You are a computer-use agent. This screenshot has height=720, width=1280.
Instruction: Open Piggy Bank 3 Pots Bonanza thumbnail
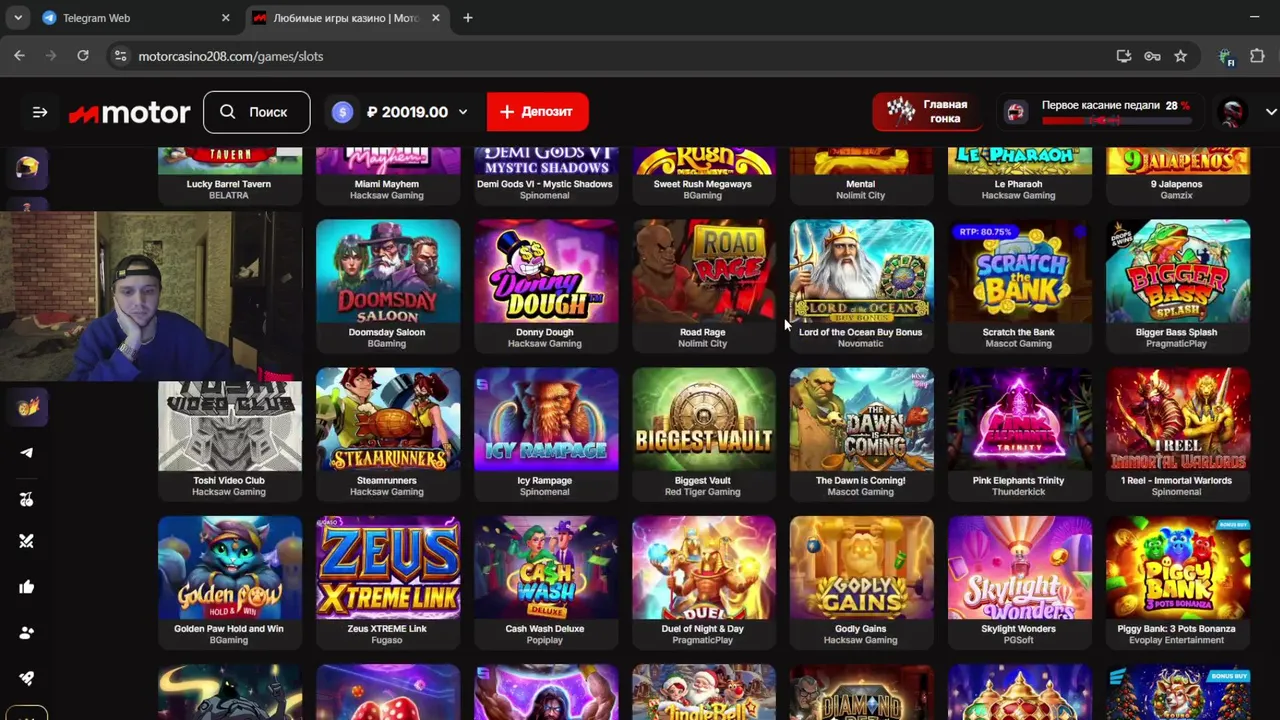pyautogui.click(x=1178, y=568)
